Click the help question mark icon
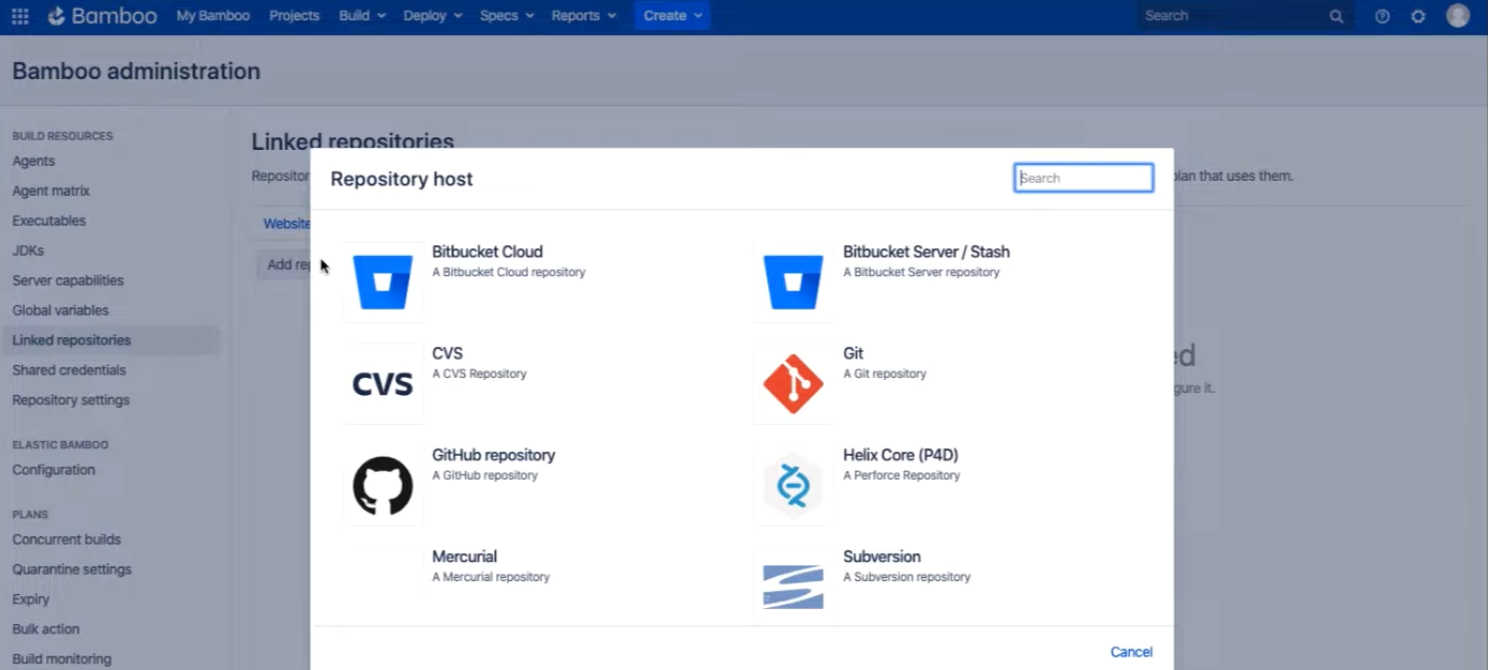The image size is (1488, 670). click(1381, 15)
